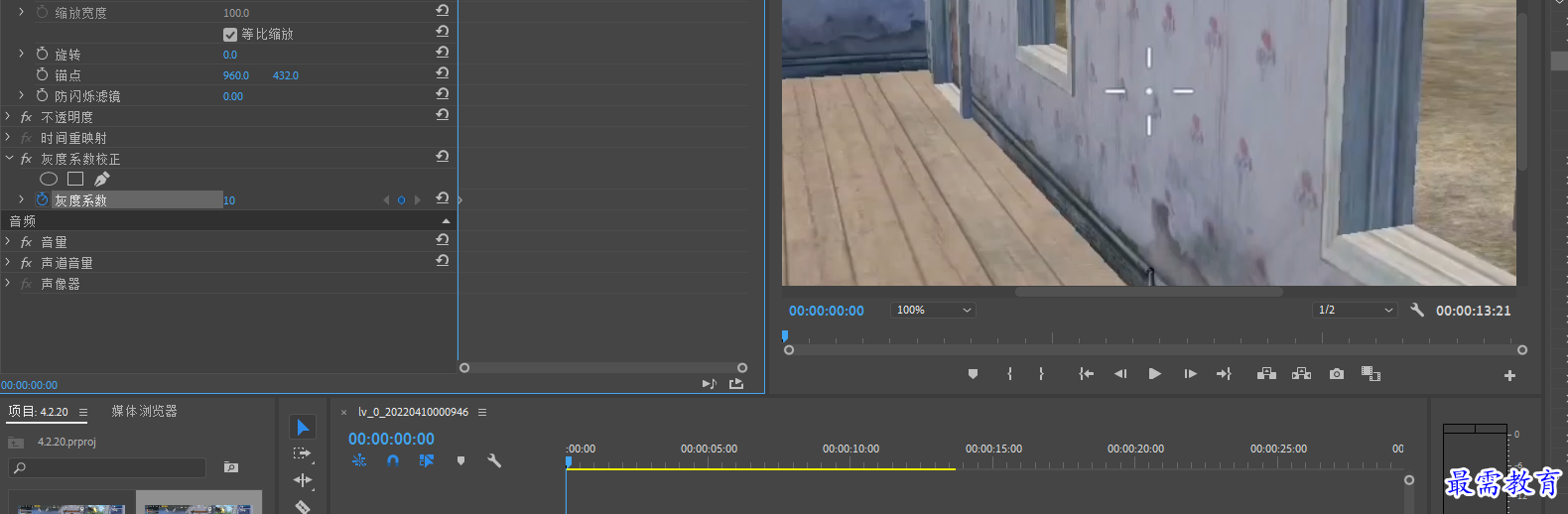Toggle animation stopwatch for 旋转
Screen dimensions: 1568x514
click(42, 54)
